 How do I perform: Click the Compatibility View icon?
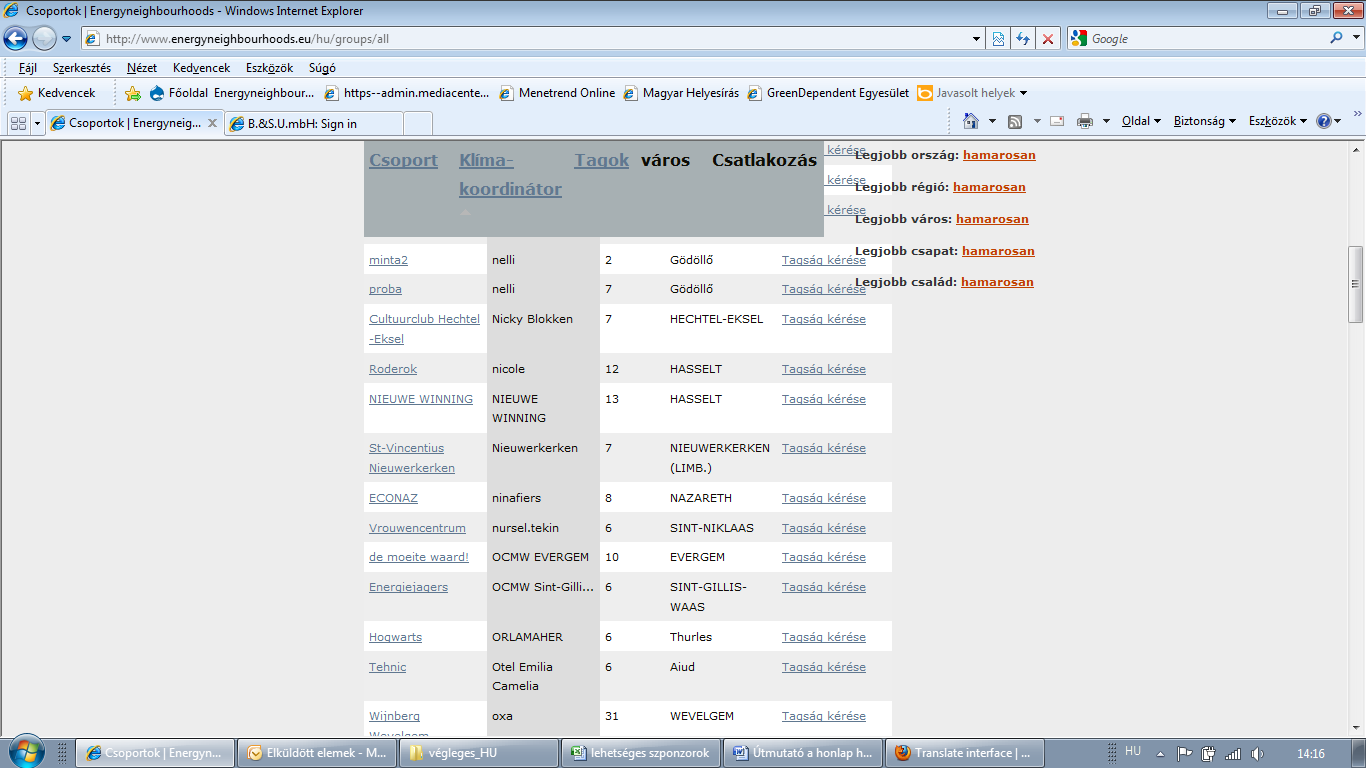998,39
